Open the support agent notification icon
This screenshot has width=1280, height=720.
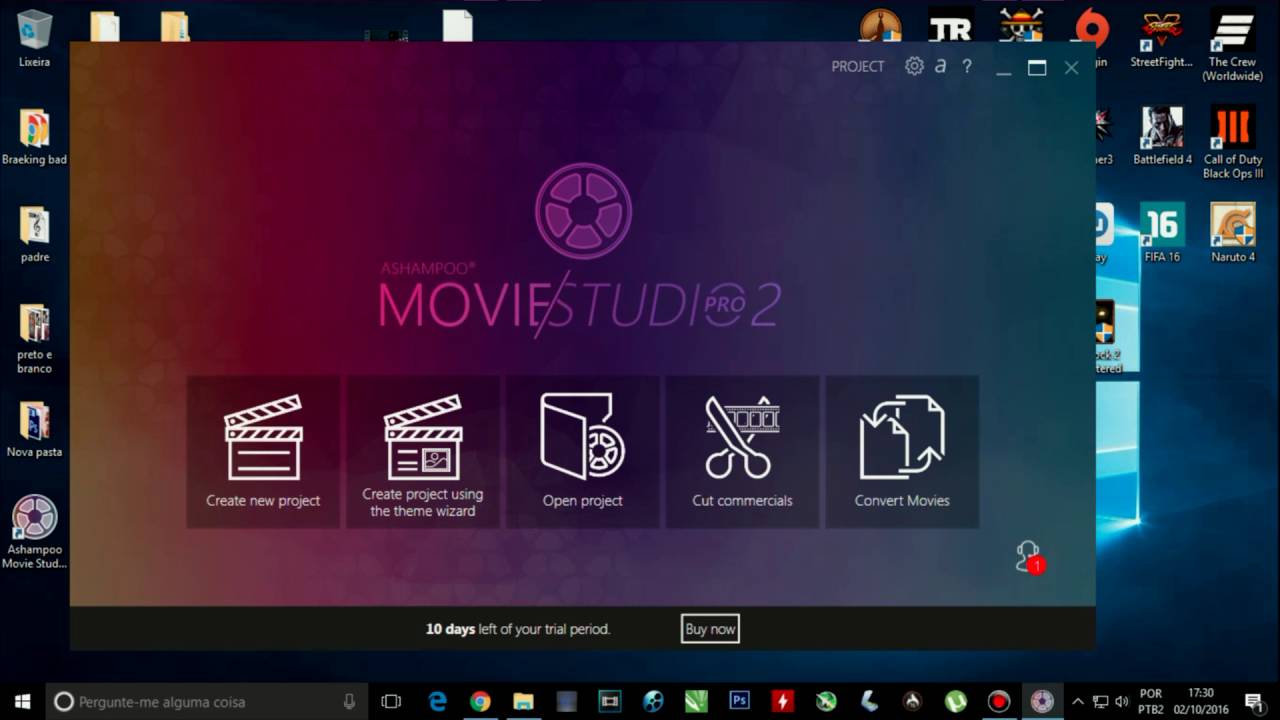point(1028,557)
